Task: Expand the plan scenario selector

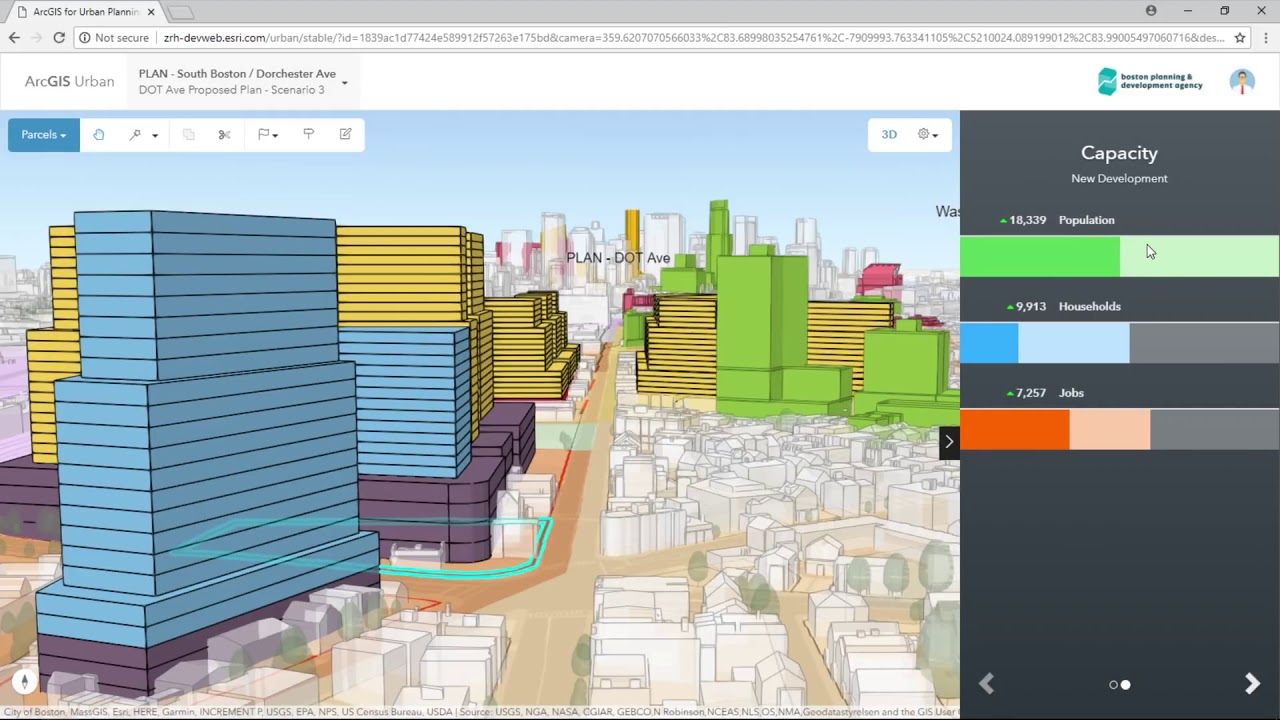Action: point(344,82)
